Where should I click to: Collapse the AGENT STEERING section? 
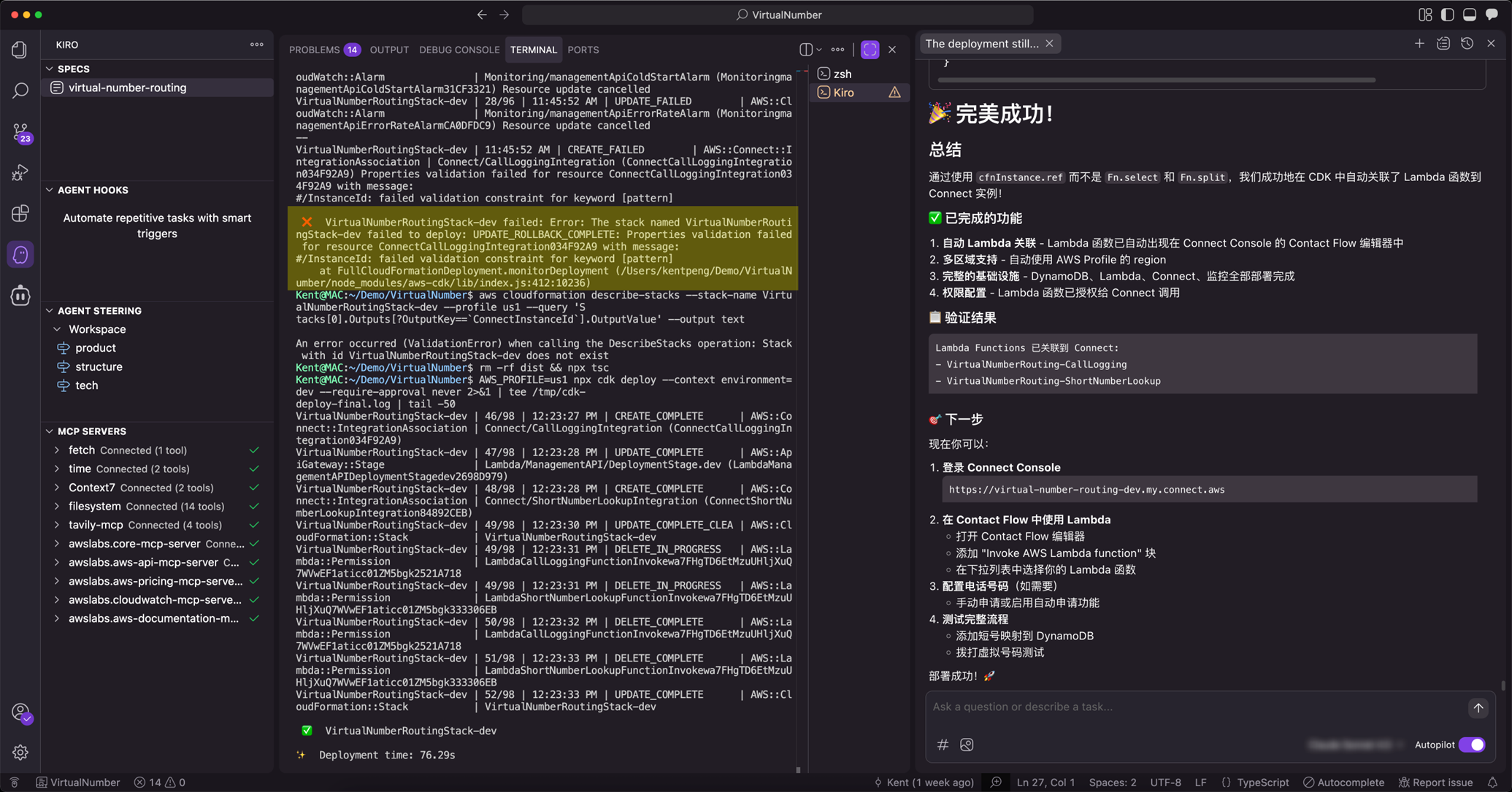[50, 311]
